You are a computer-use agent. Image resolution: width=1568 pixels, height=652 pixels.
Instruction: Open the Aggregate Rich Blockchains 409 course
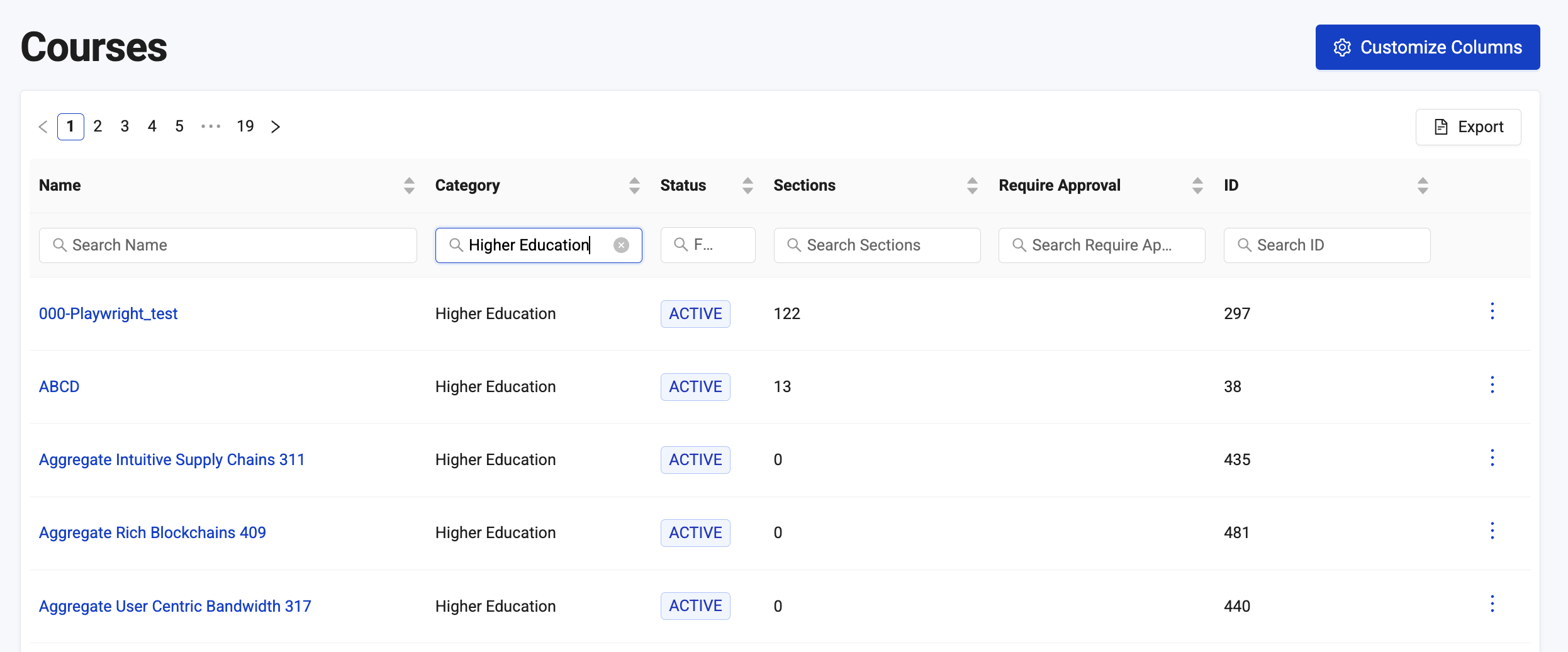click(x=152, y=533)
